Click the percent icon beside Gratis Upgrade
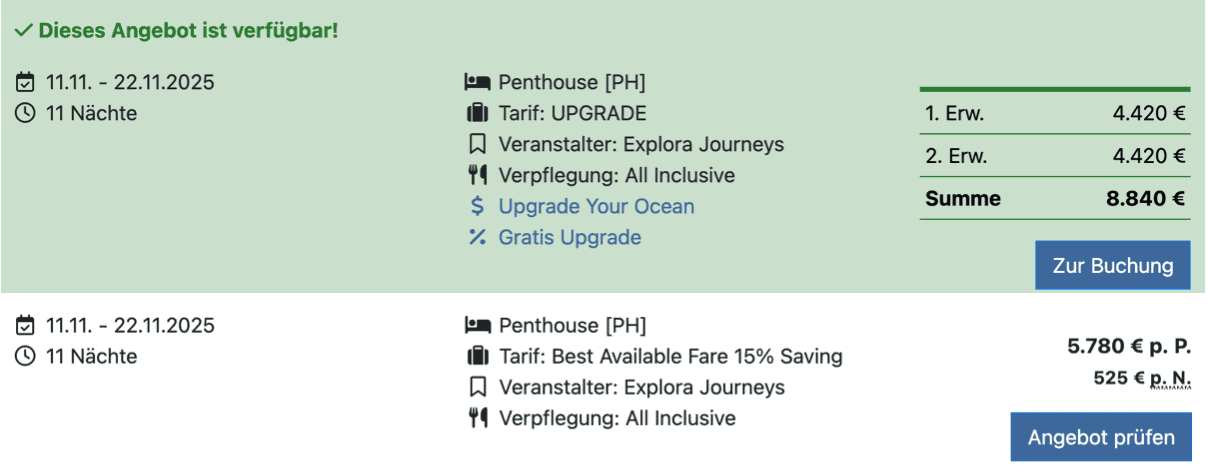The image size is (1208, 474). pos(477,237)
